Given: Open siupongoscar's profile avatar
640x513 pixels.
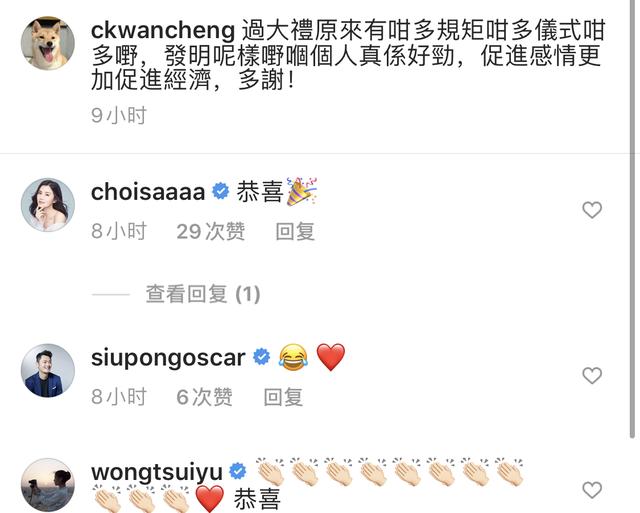Looking at the screenshot, I should point(48,370).
